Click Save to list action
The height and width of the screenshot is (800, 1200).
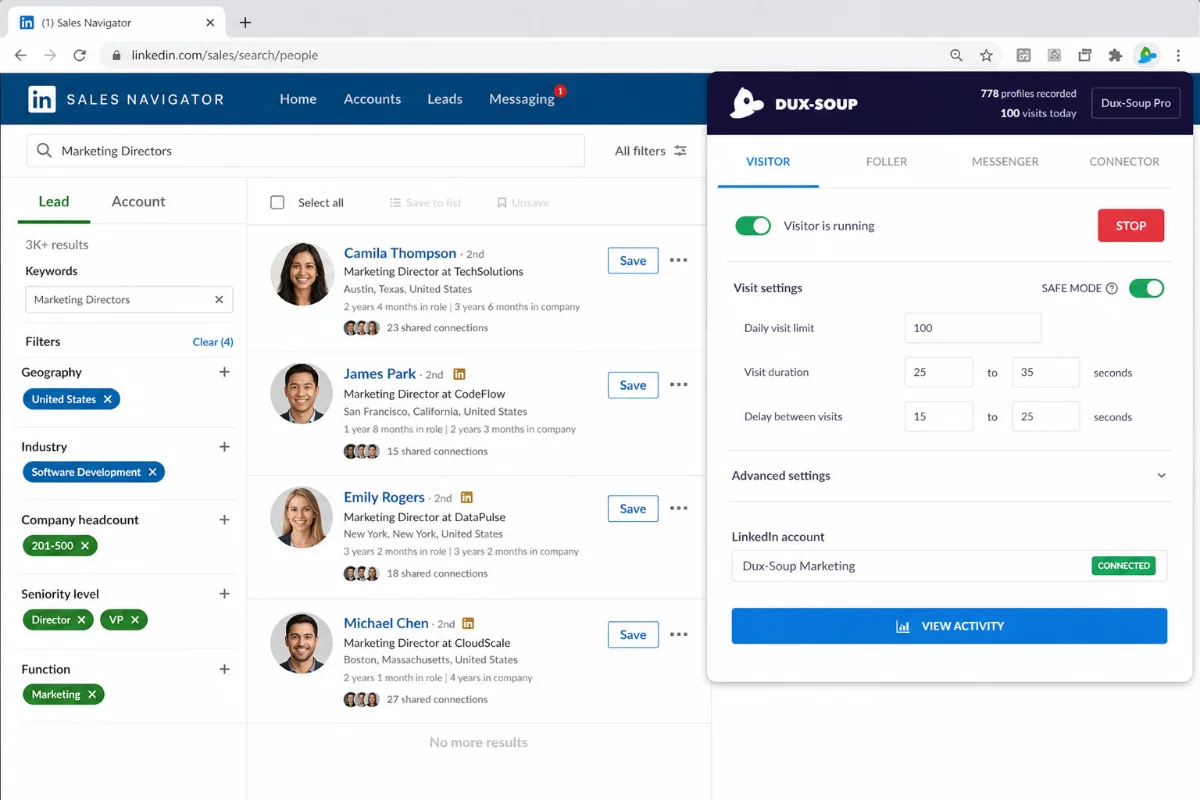tap(425, 203)
